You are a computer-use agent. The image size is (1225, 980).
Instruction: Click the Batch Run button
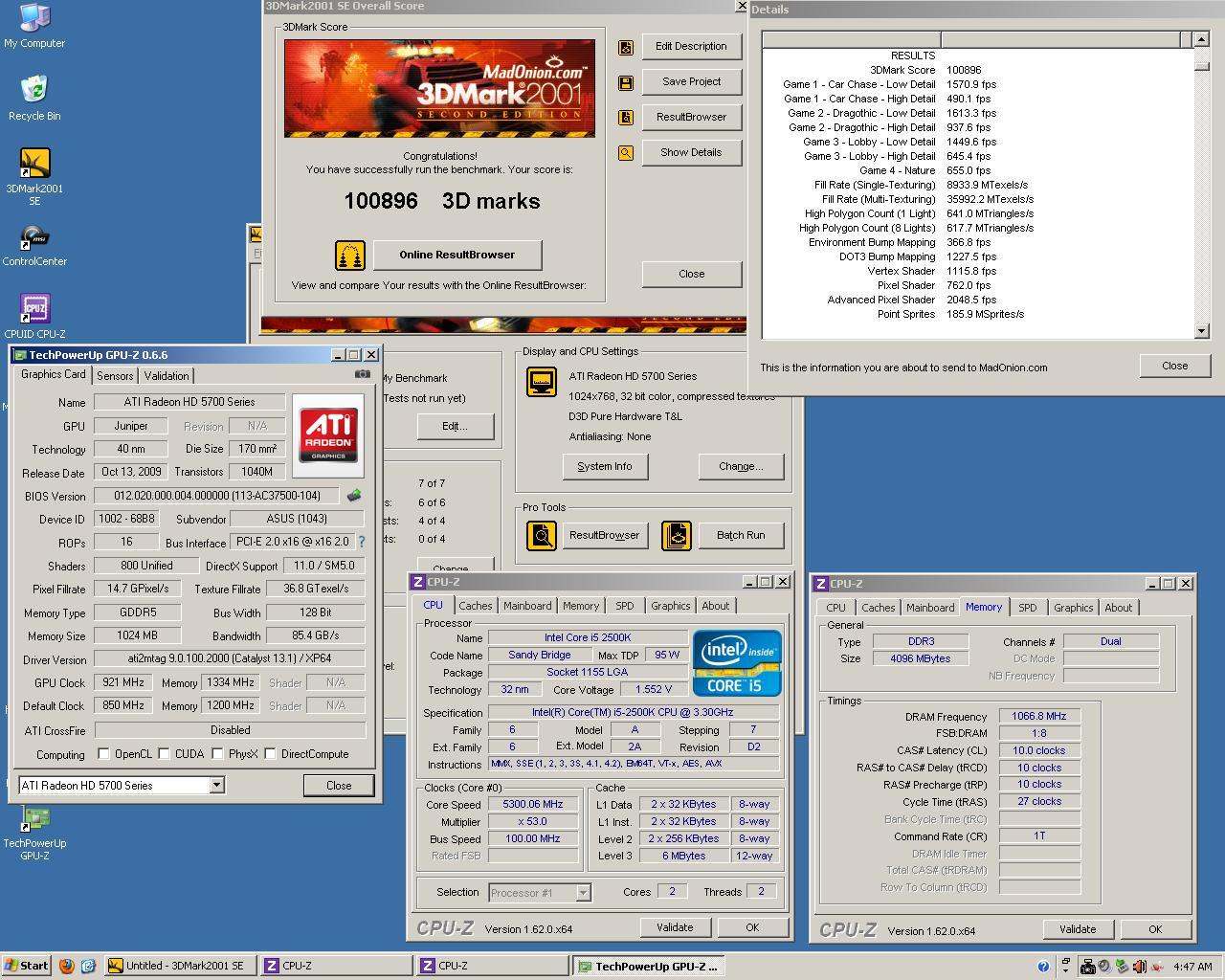[741, 536]
